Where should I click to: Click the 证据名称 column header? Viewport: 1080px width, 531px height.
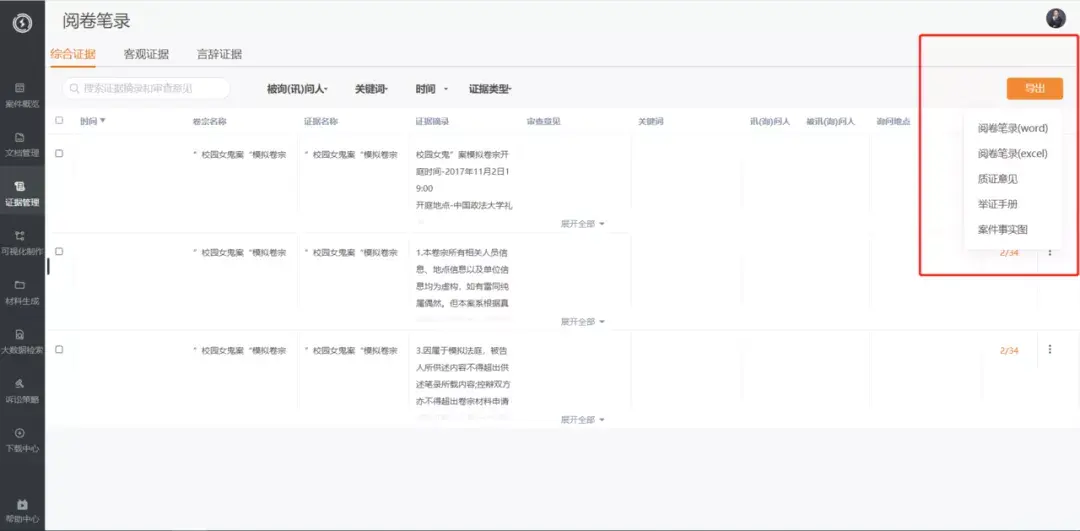point(321,121)
